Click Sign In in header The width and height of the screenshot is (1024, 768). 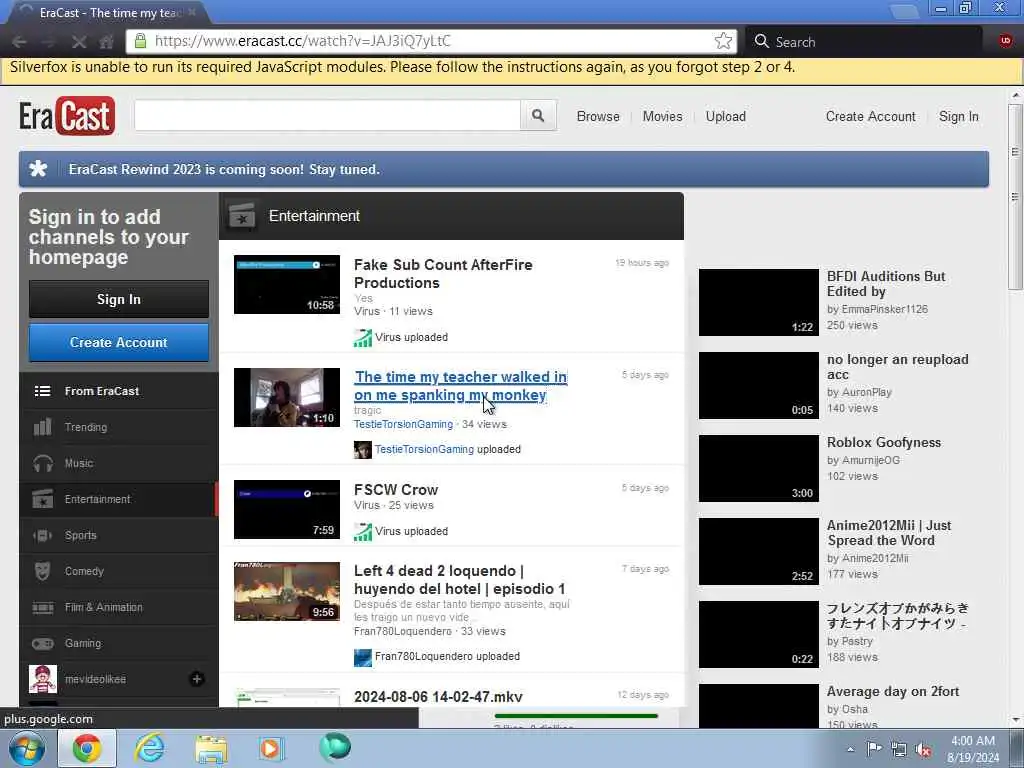point(959,116)
